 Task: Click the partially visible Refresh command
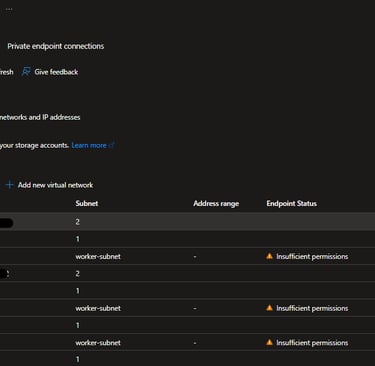tap(6, 72)
